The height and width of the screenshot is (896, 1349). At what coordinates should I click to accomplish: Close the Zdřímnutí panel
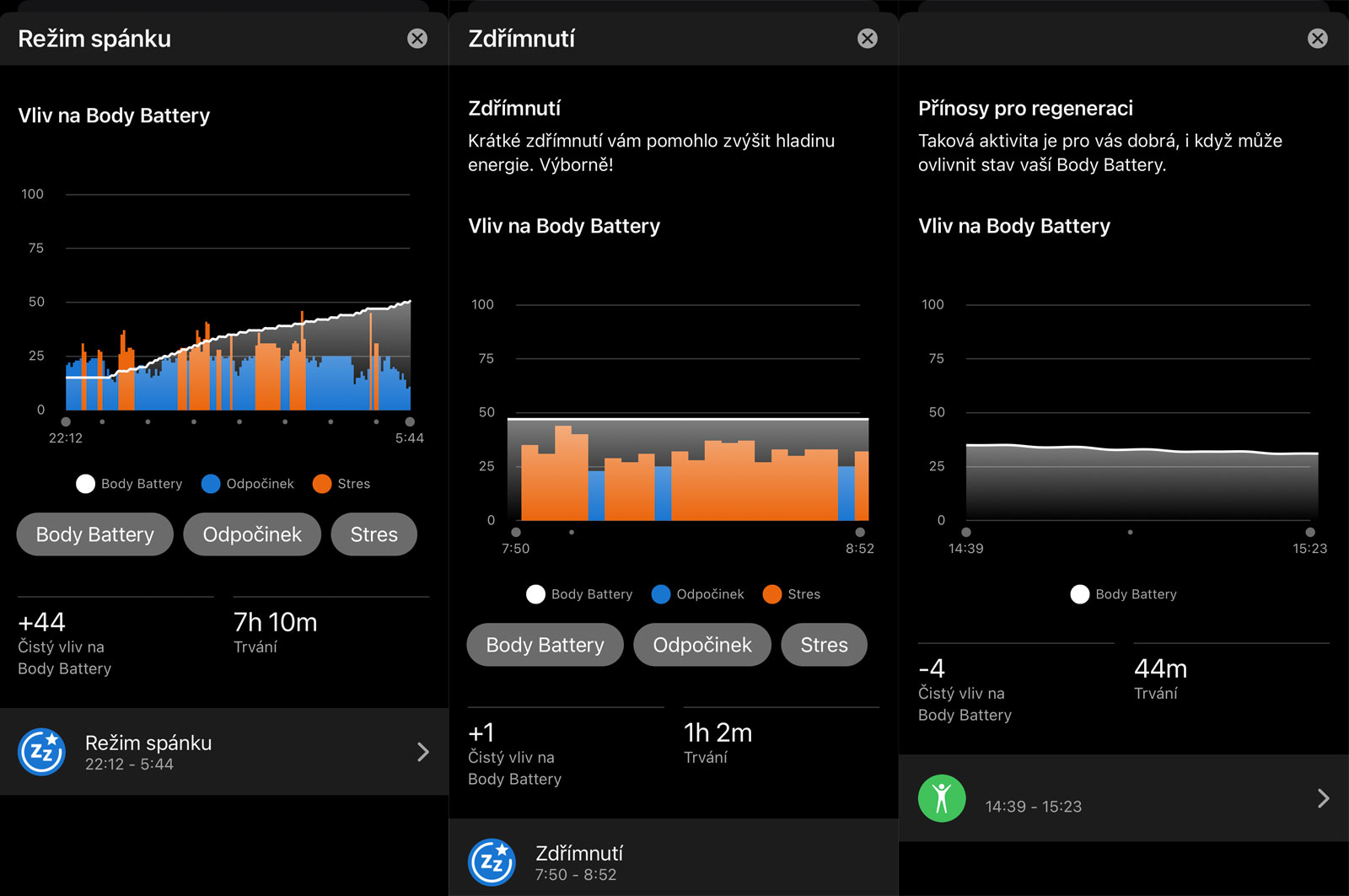point(867,39)
